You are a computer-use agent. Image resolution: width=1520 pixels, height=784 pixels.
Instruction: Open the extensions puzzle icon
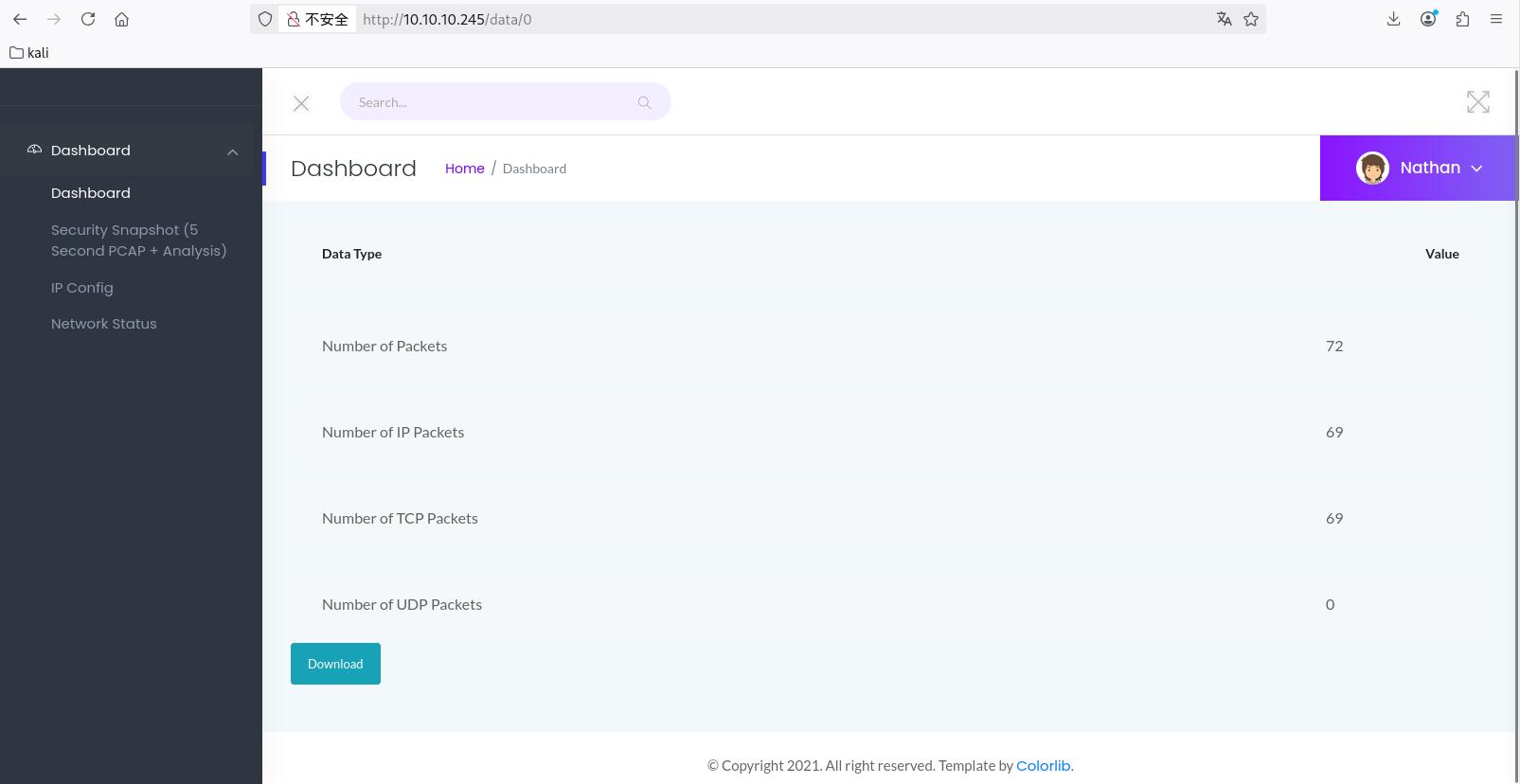[1462, 19]
